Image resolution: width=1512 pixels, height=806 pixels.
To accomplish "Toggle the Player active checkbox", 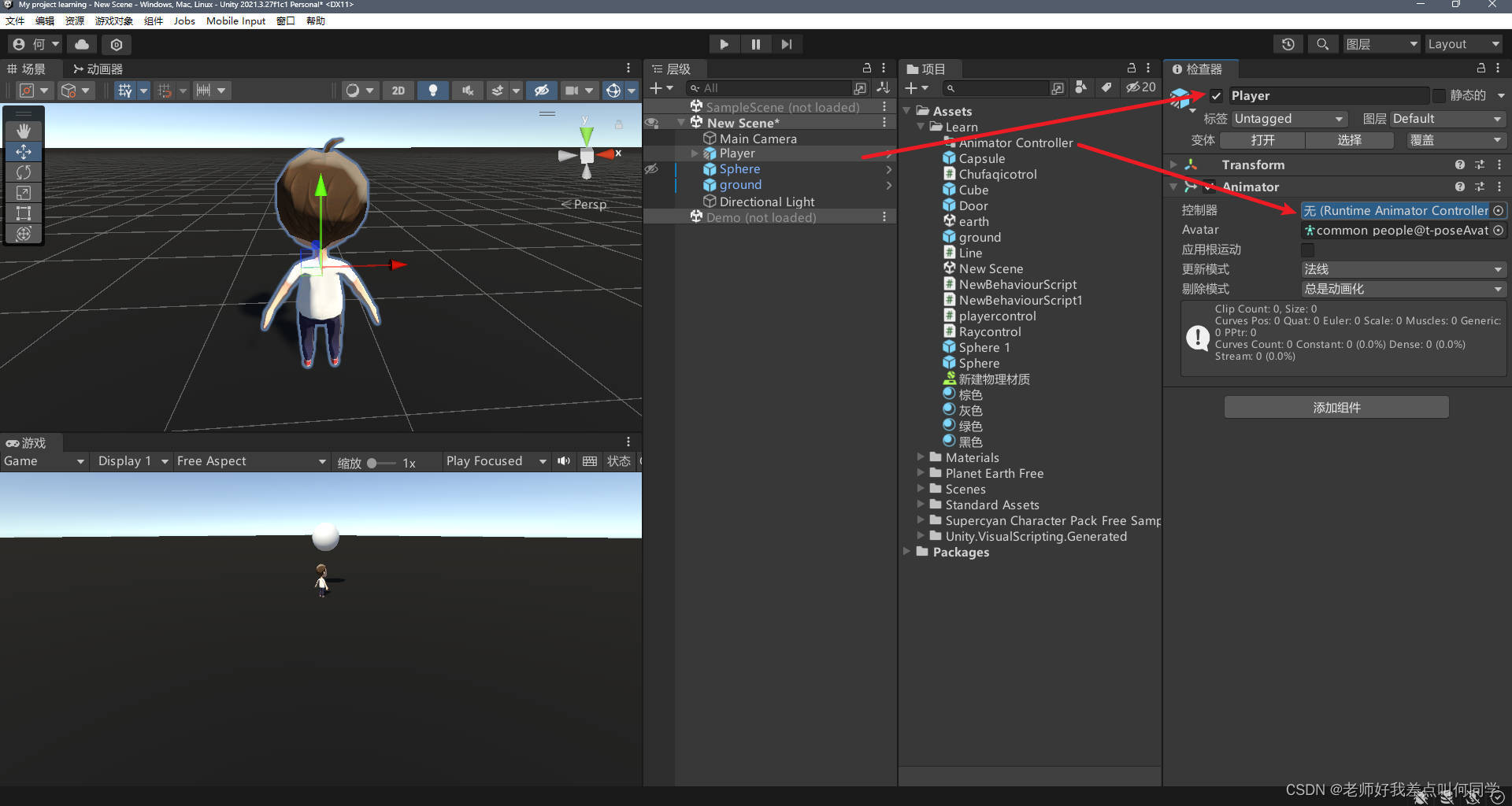I will point(1216,96).
